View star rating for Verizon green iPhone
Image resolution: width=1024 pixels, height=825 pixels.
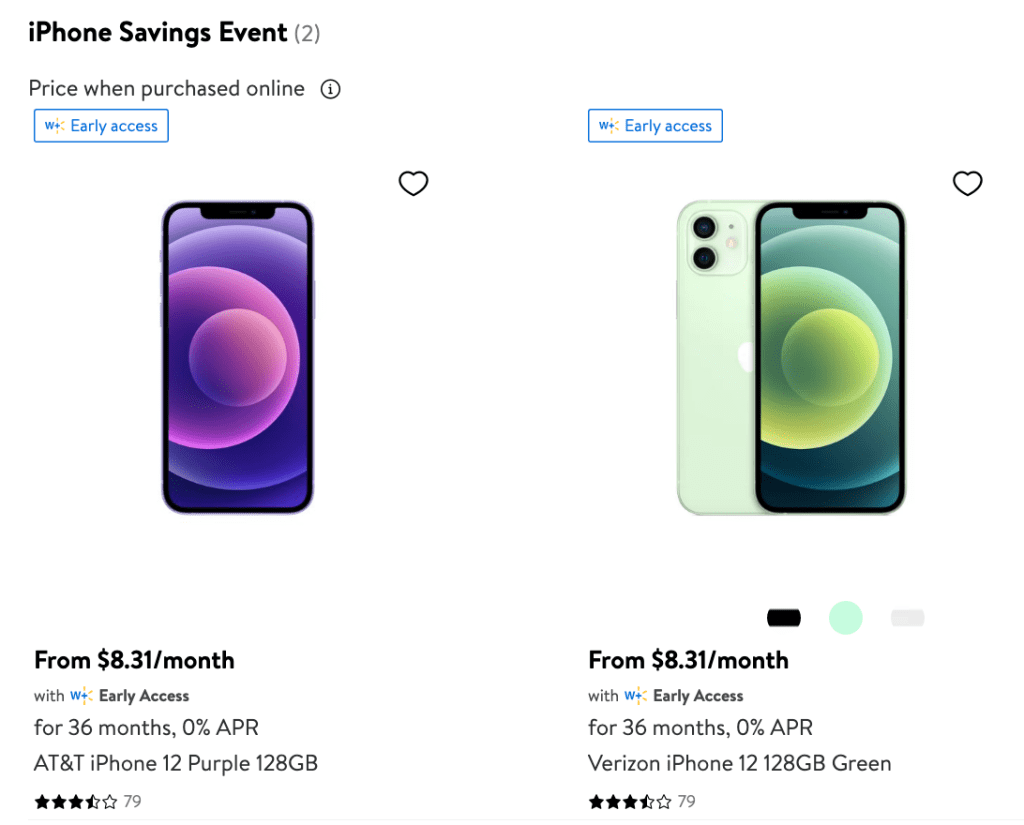pyautogui.click(x=629, y=801)
